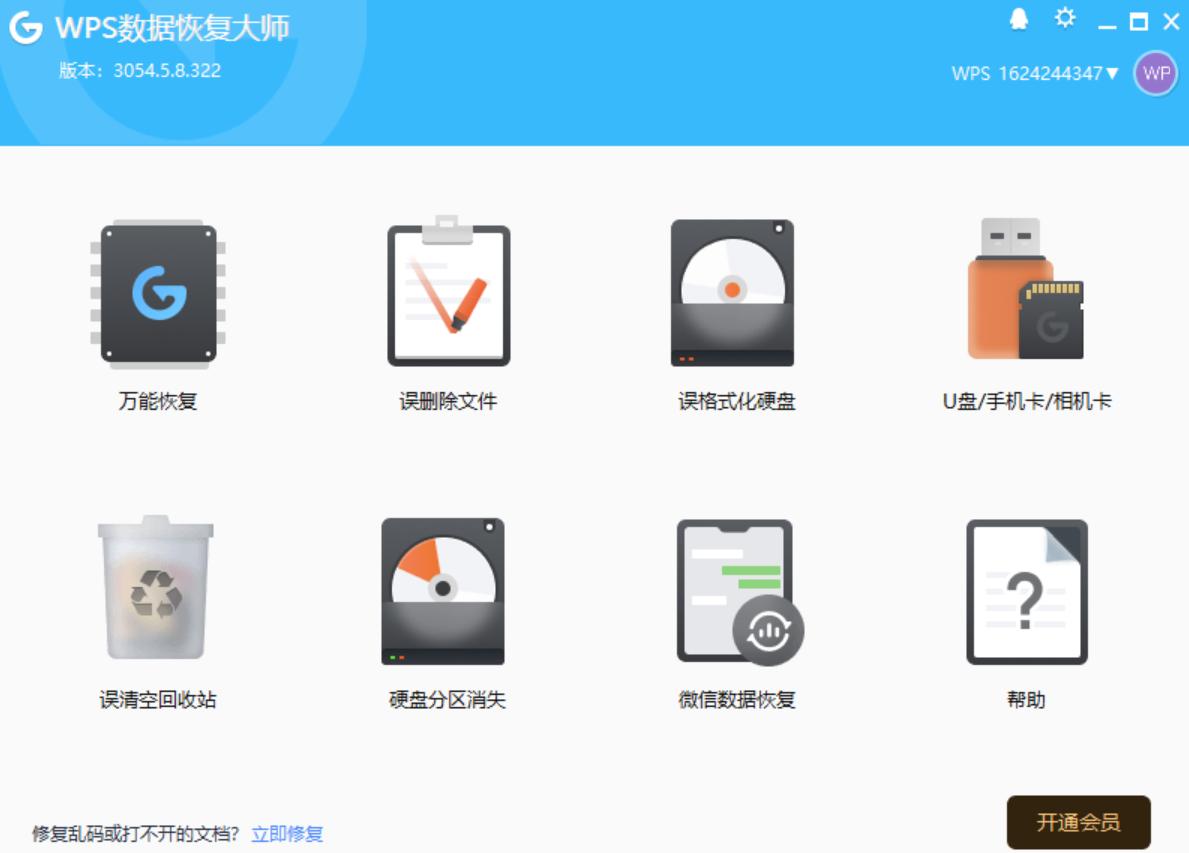The image size is (1189, 853).
Task: Click the 误清空回收站 text label
Action: [158, 699]
